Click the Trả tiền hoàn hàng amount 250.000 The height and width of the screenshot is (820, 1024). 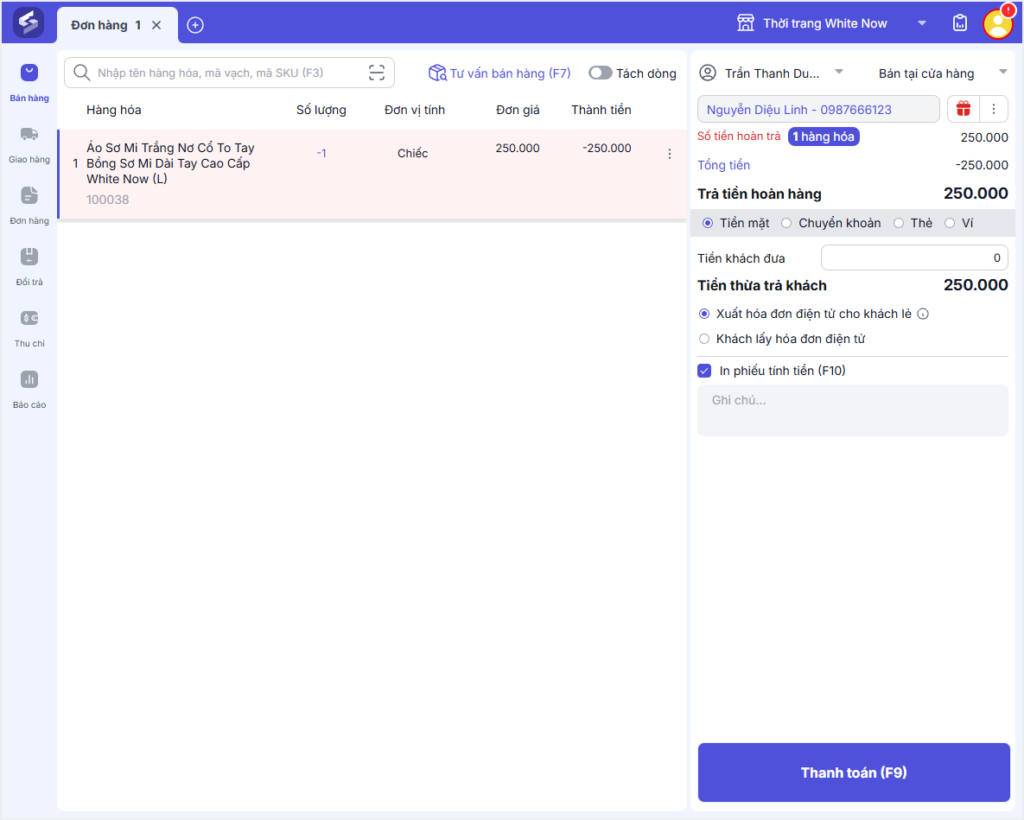[976, 193]
